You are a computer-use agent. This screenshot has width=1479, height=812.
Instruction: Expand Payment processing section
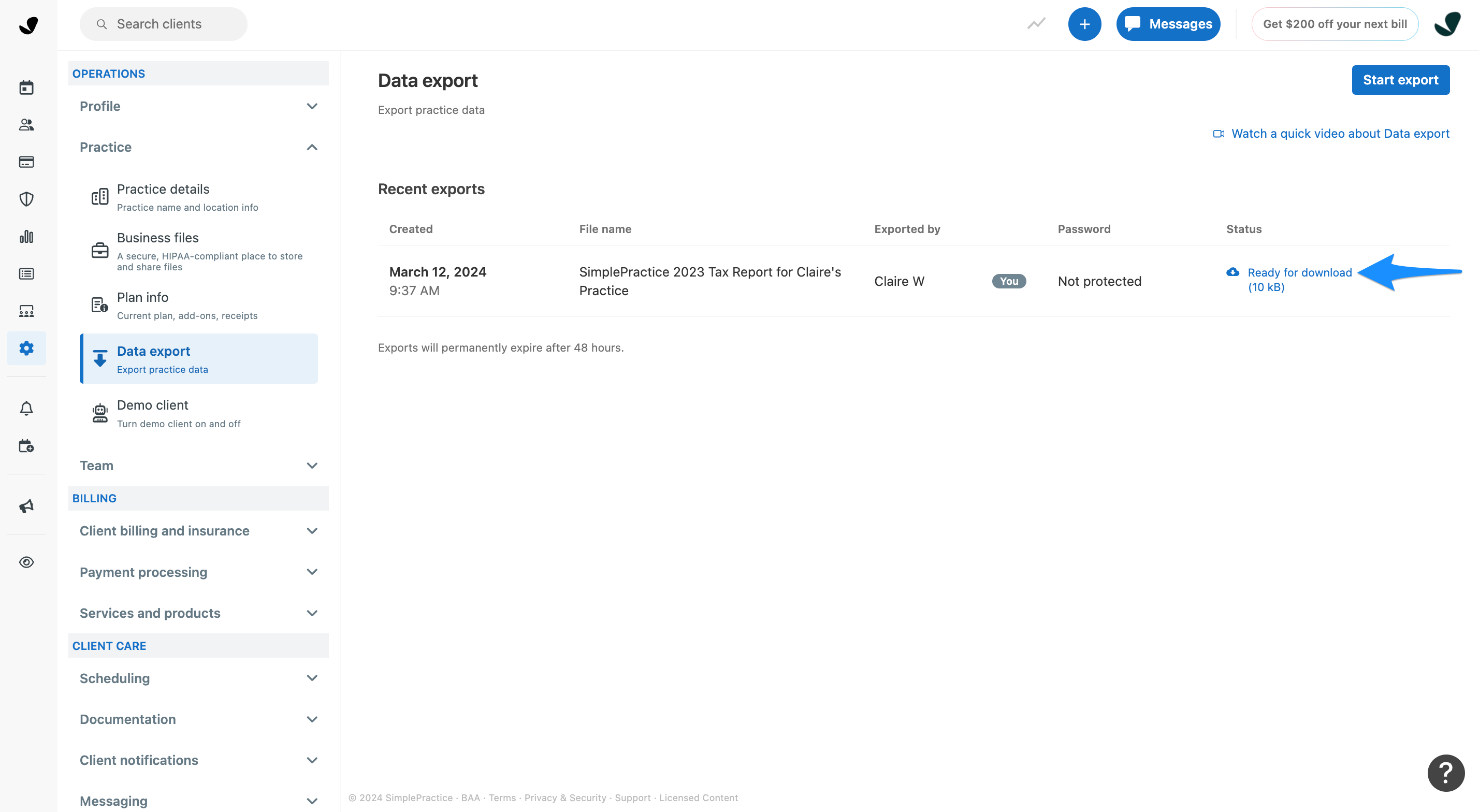pyautogui.click(x=199, y=572)
